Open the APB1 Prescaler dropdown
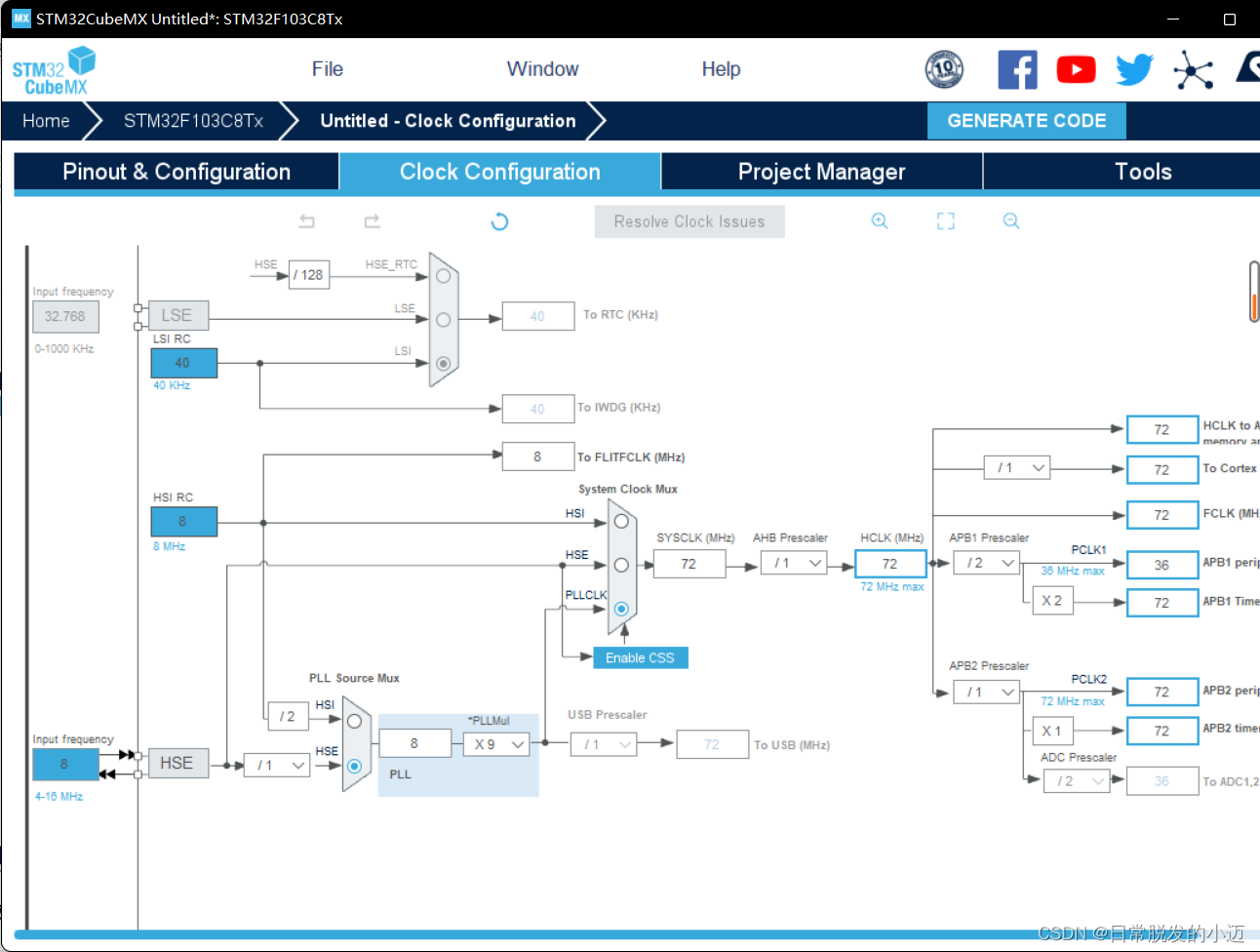The image size is (1260, 952). 987,563
